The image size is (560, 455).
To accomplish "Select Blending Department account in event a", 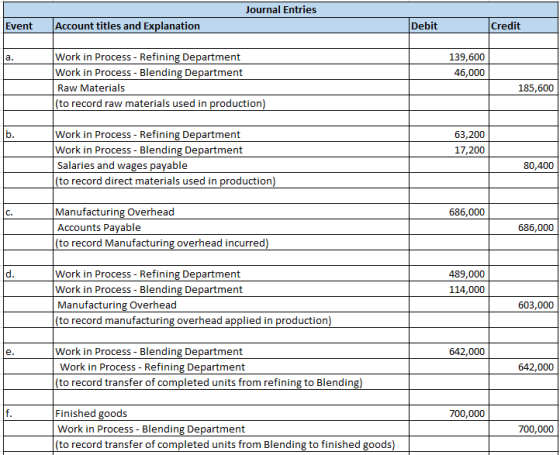I will point(231,72).
